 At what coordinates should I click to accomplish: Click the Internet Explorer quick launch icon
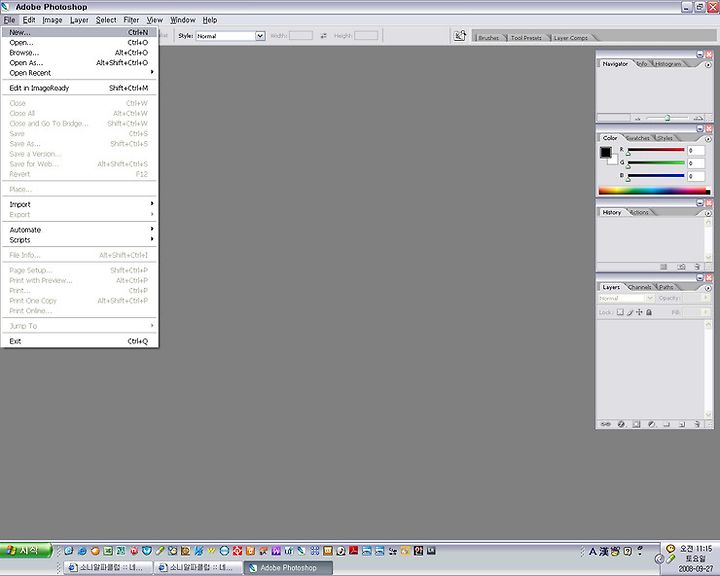(82, 550)
